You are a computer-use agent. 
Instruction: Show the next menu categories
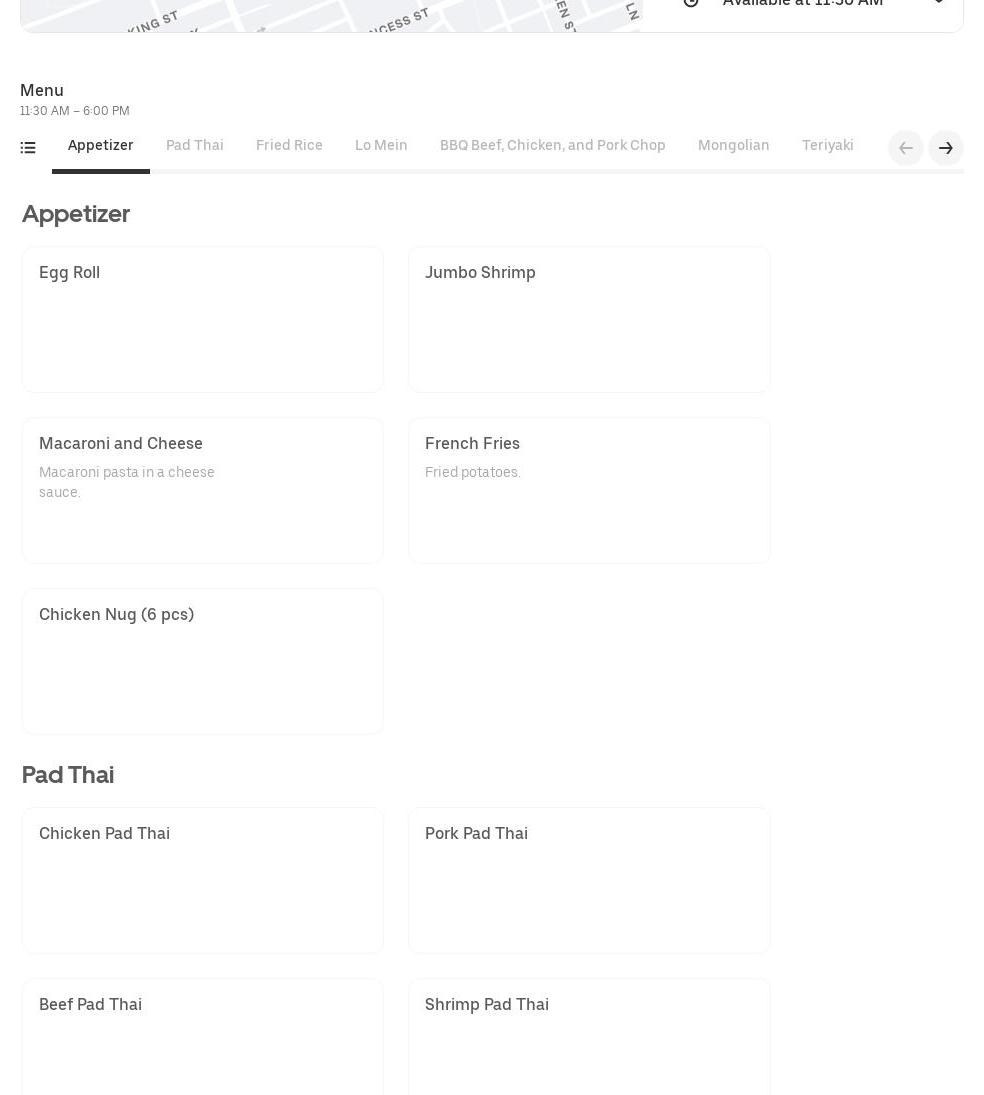click(946, 148)
